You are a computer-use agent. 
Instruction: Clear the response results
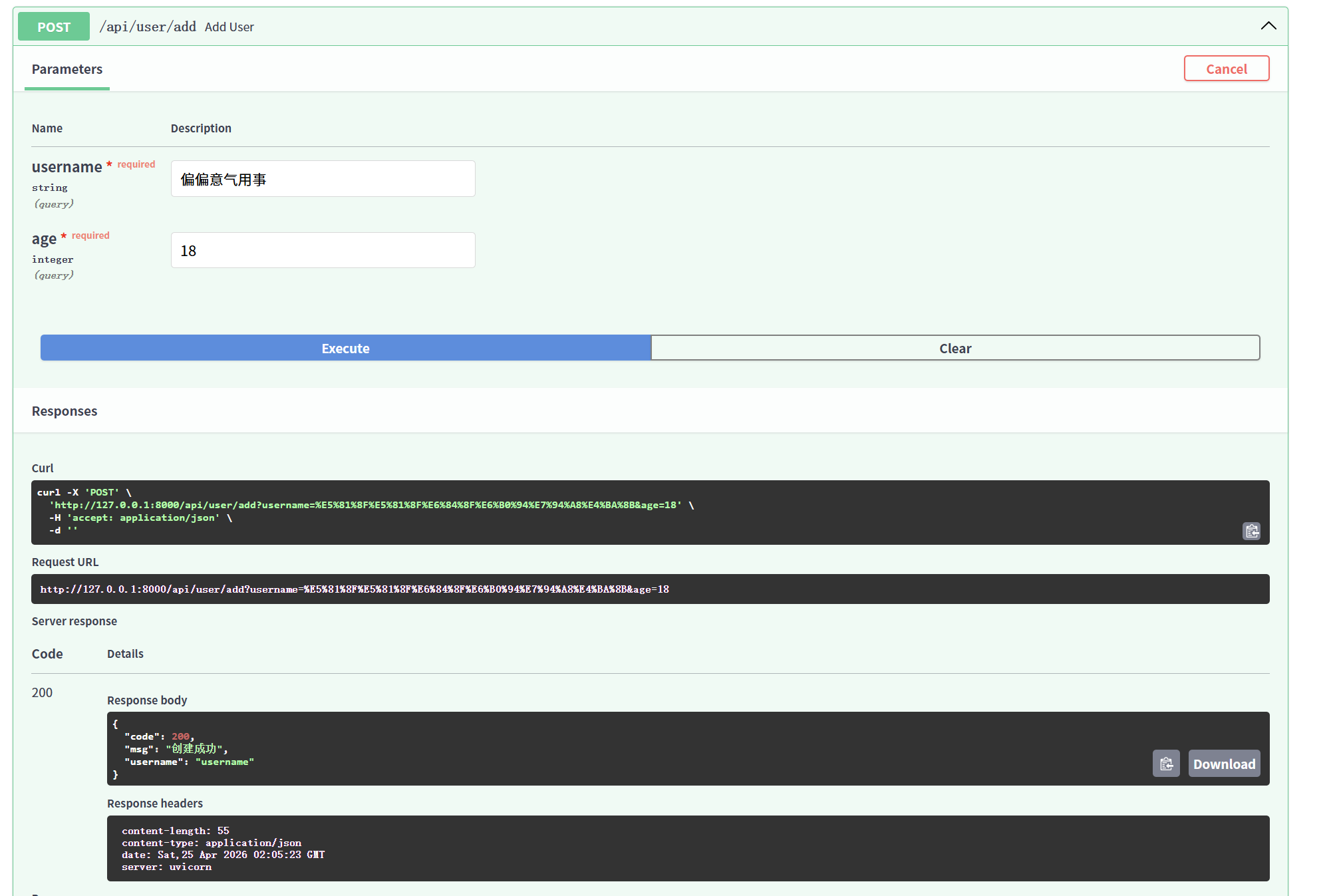click(955, 348)
